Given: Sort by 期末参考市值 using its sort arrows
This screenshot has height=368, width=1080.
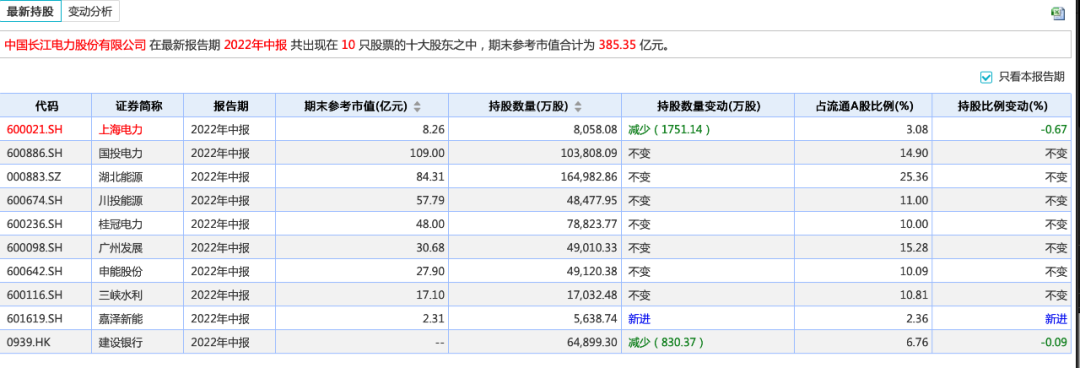Looking at the screenshot, I should click(417, 107).
